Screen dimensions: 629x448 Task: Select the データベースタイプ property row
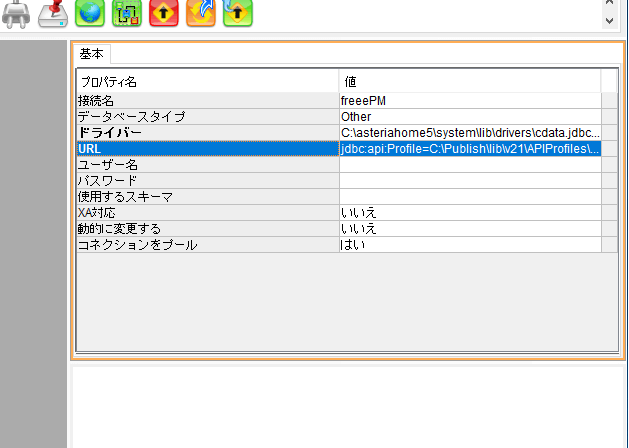pyautogui.click(x=208, y=117)
